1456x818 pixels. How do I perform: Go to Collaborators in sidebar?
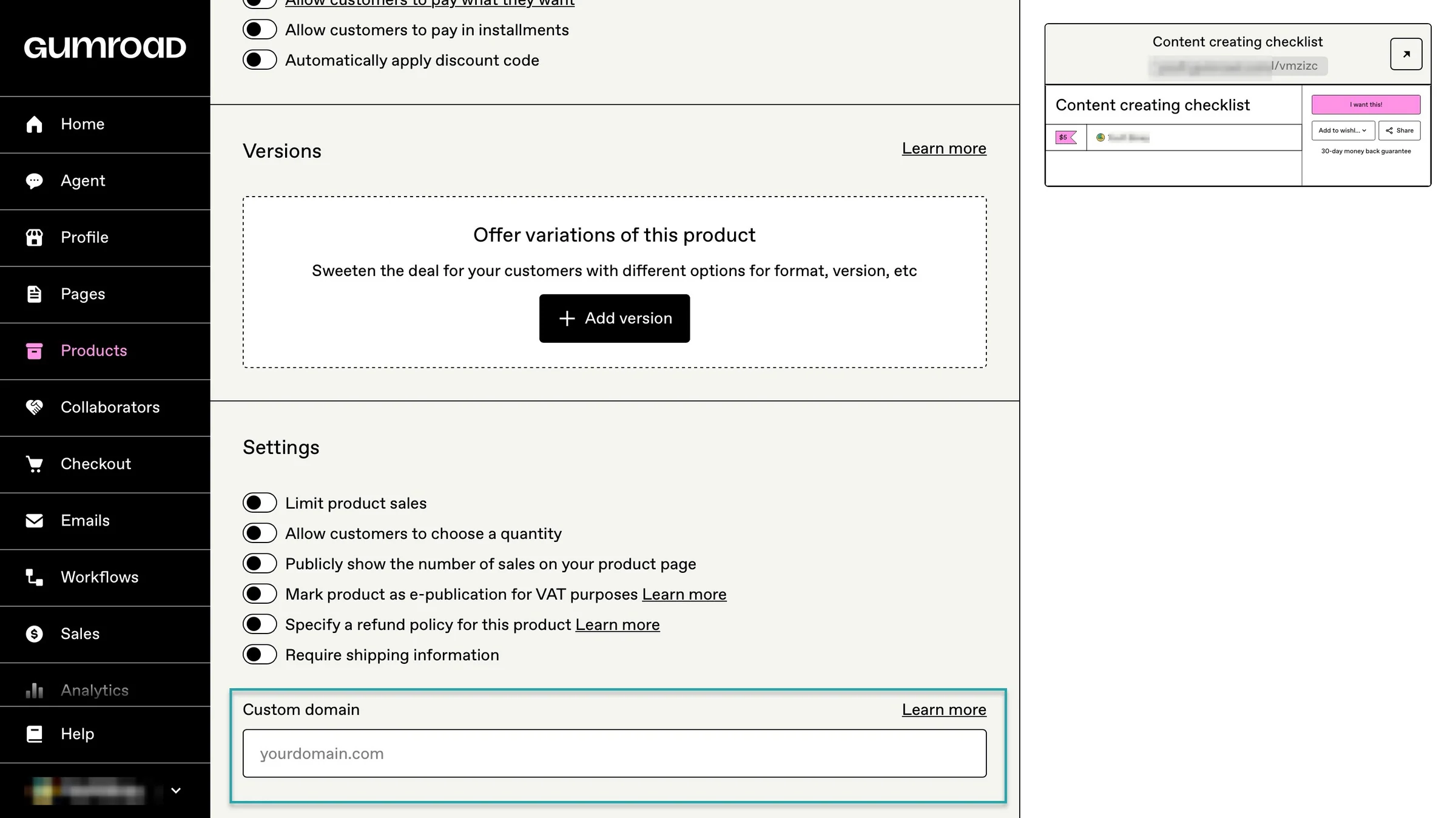(105, 408)
